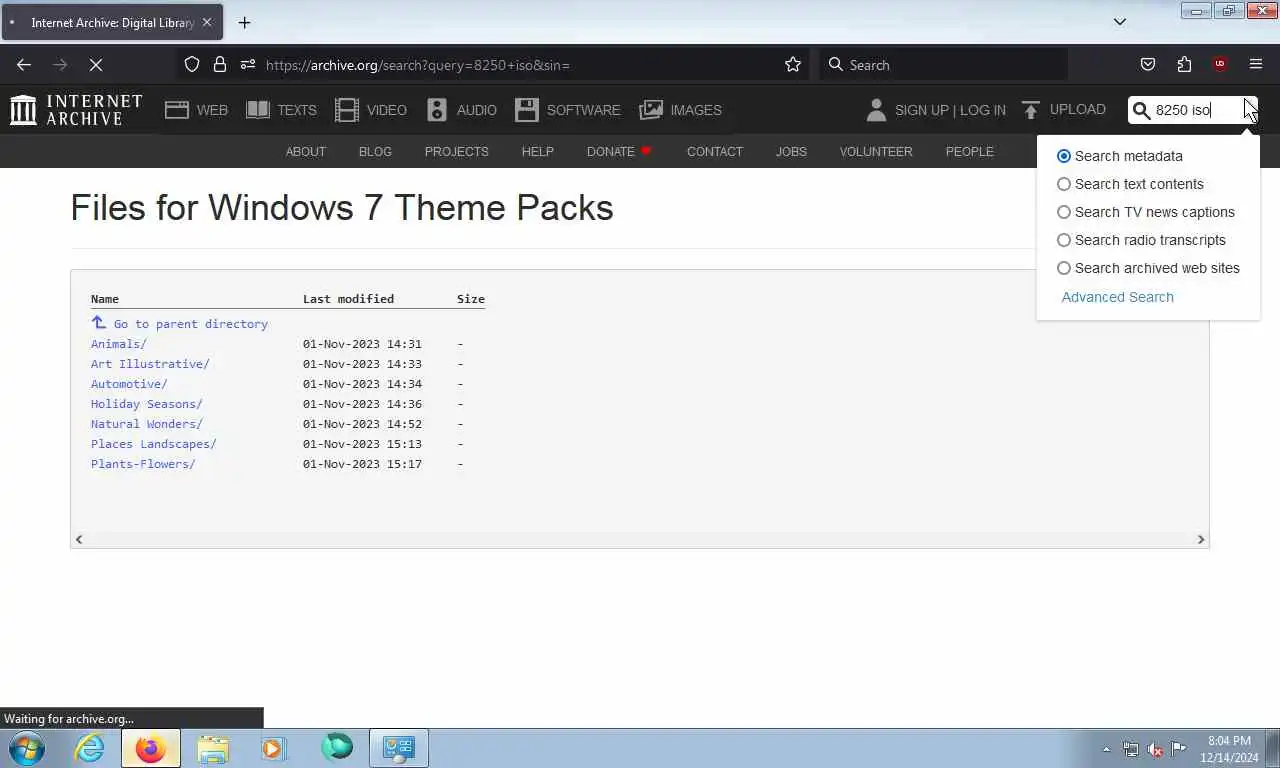Screen dimensions: 1280x768
Task: Open the Automotive/ folder
Action: pyautogui.click(x=129, y=384)
